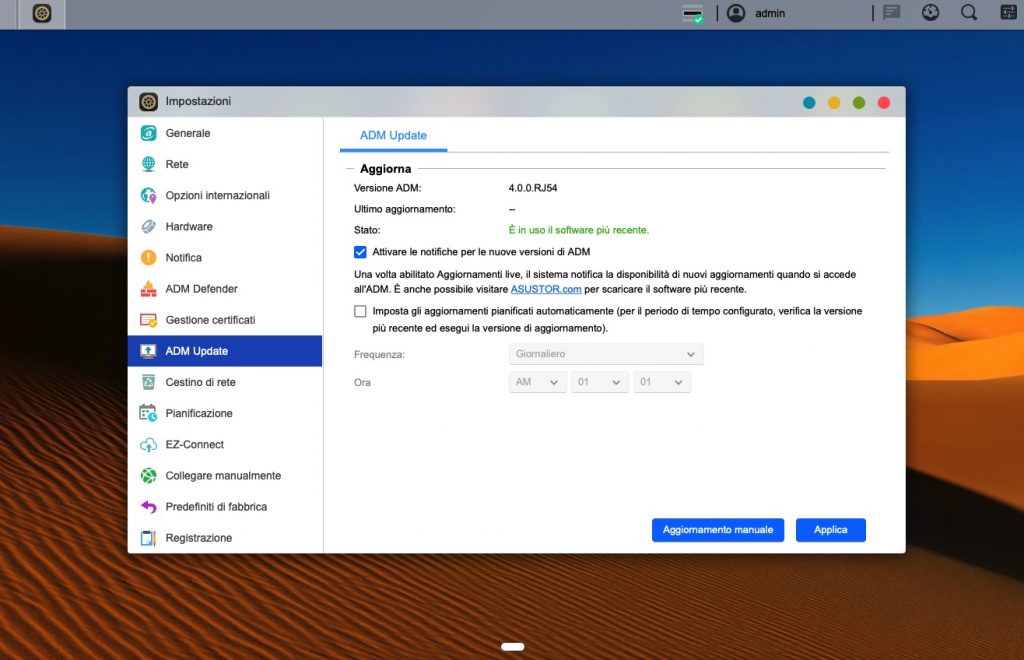Enable automatic scheduled updates checkbox
Image resolution: width=1024 pixels, height=660 pixels.
[361, 311]
